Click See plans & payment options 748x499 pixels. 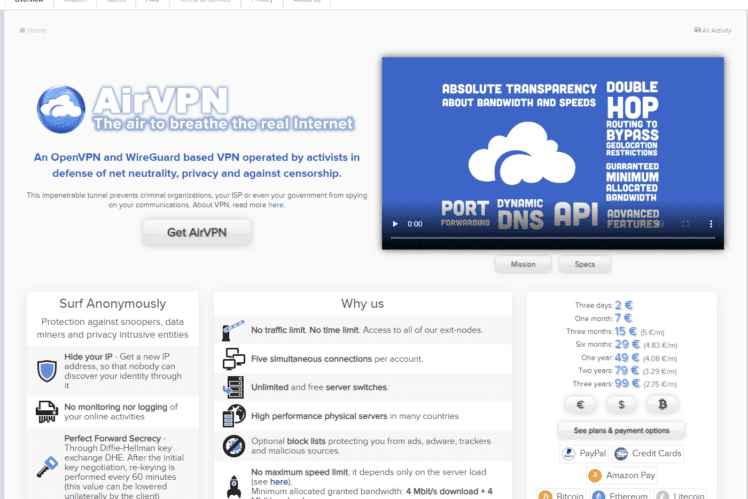pos(621,430)
